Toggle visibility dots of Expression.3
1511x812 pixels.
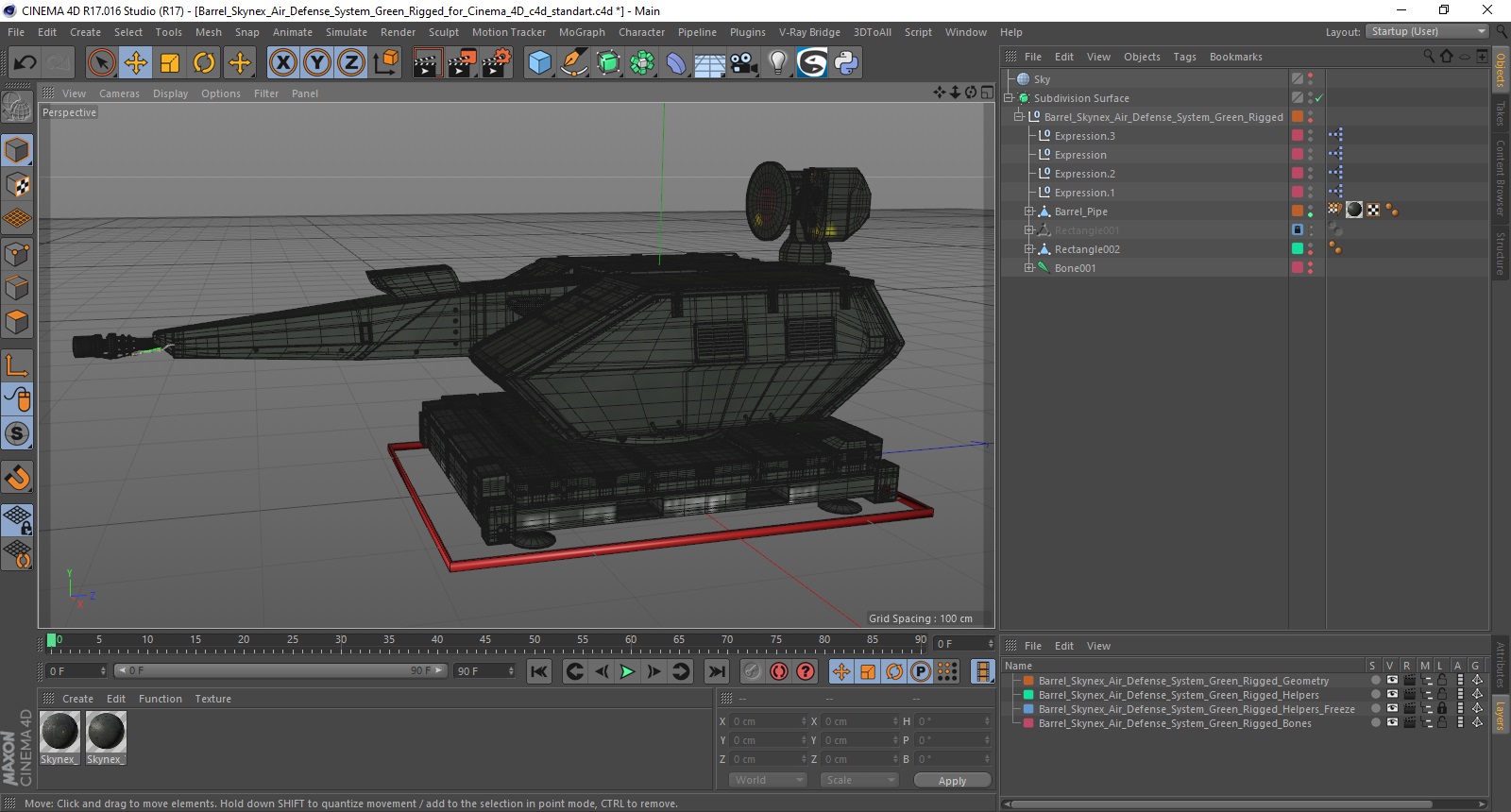click(1311, 136)
